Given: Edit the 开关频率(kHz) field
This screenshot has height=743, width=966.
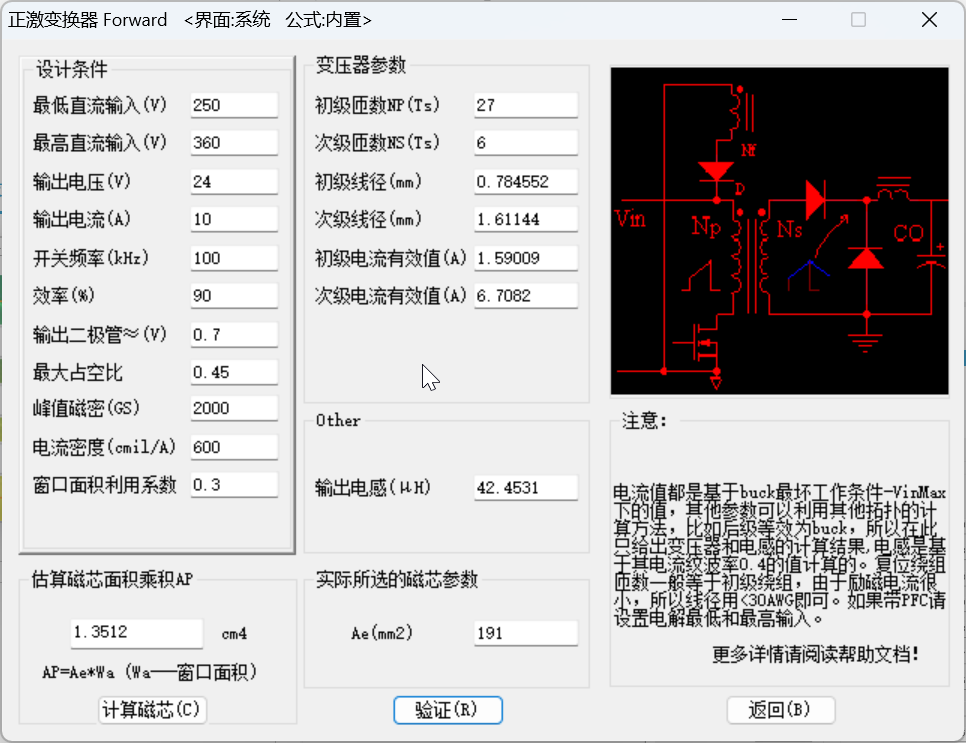Looking at the screenshot, I should [x=234, y=258].
